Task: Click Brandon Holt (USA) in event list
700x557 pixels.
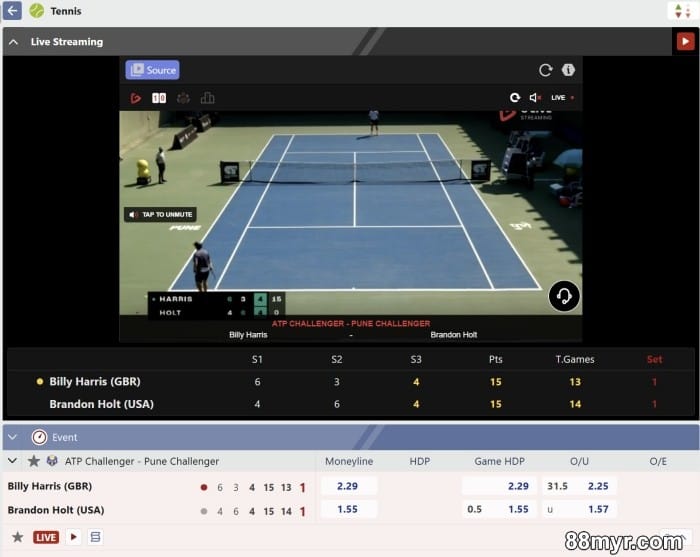Action: click(56, 510)
